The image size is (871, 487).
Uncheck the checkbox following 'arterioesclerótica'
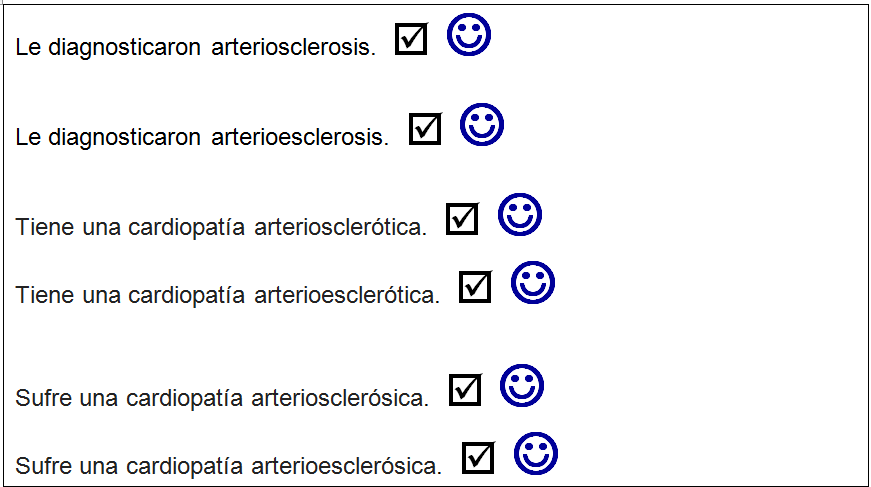tap(475, 287)
